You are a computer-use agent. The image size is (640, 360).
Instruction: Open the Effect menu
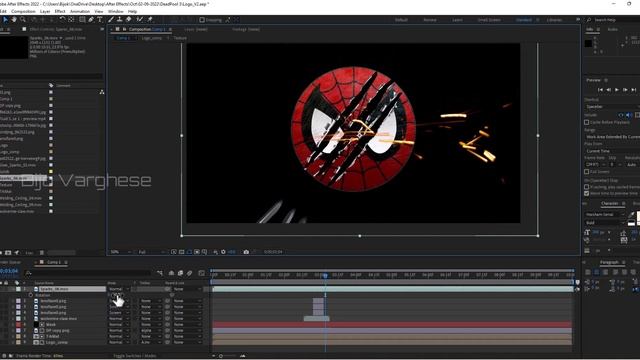[60, 11]
